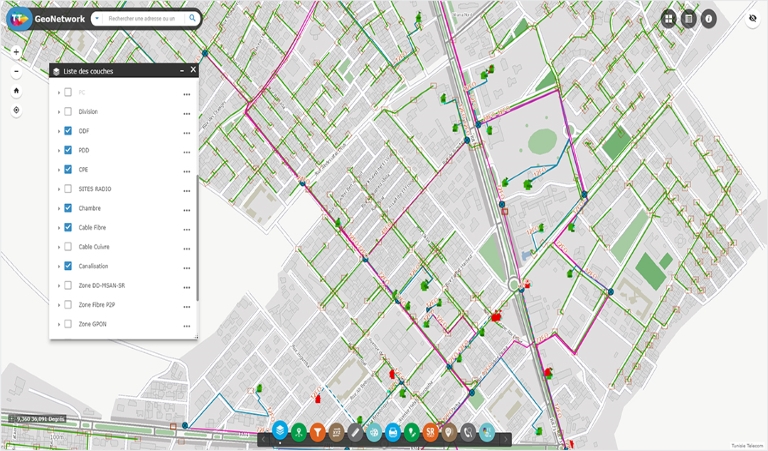The height and width of the screenshot is (451, 768).
Task: Open the print map tool
Action: [393, 432]
